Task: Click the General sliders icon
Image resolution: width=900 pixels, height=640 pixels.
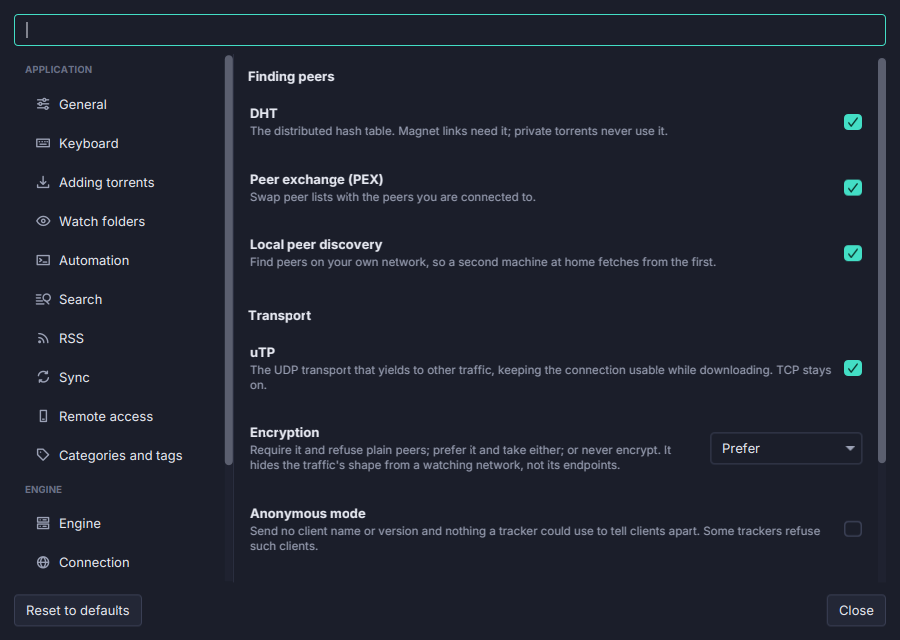Action: 43,104
